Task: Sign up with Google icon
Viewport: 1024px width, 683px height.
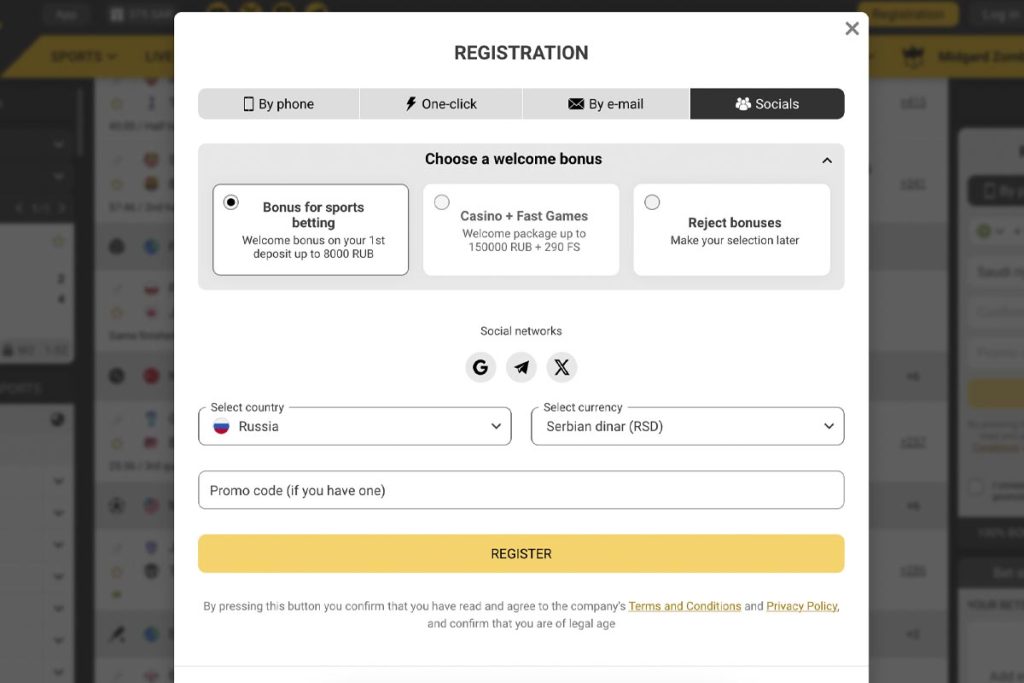Action: coord(480,367)
